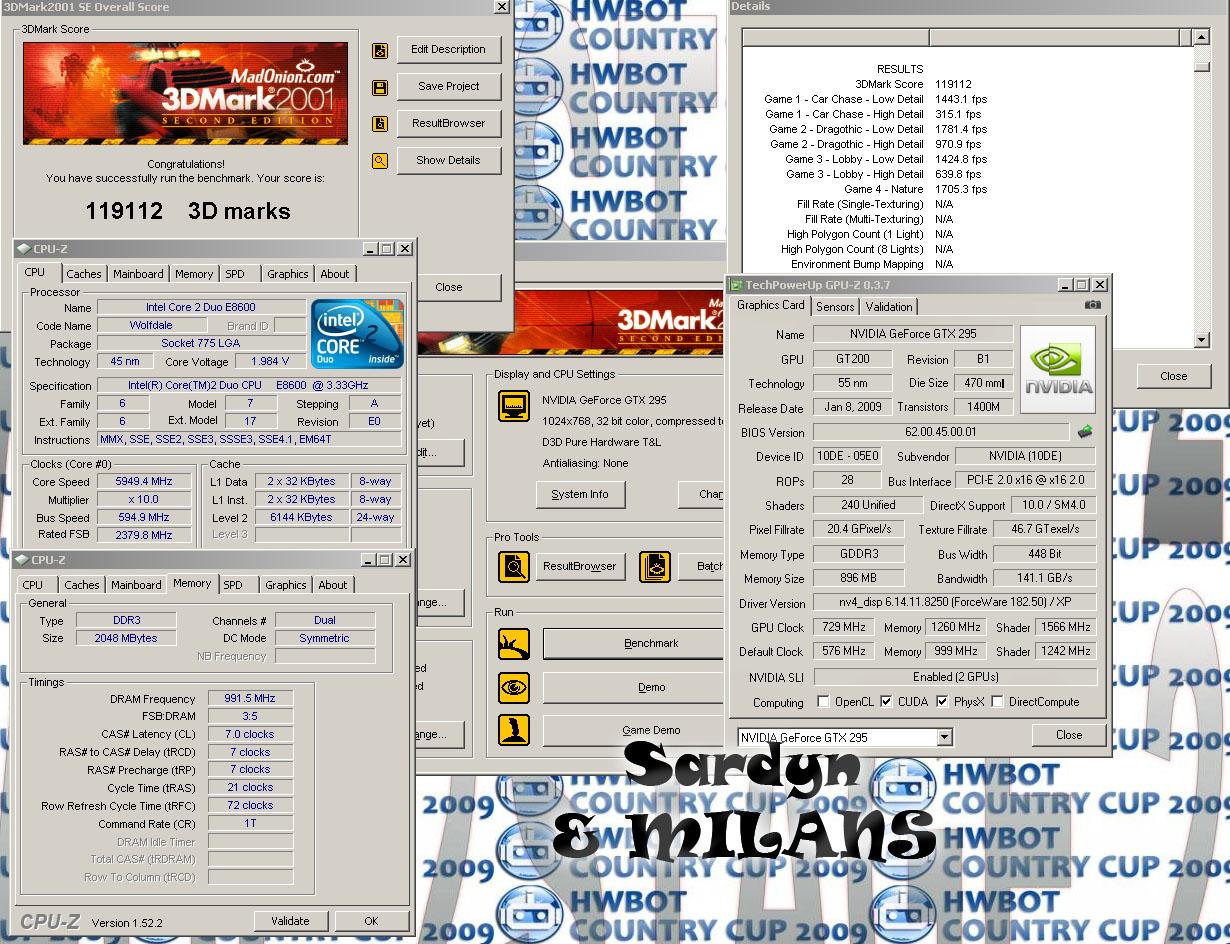Click the Game Demo button
The height and width of the screenshot is (944, 1230).
[x=634, y=731]
